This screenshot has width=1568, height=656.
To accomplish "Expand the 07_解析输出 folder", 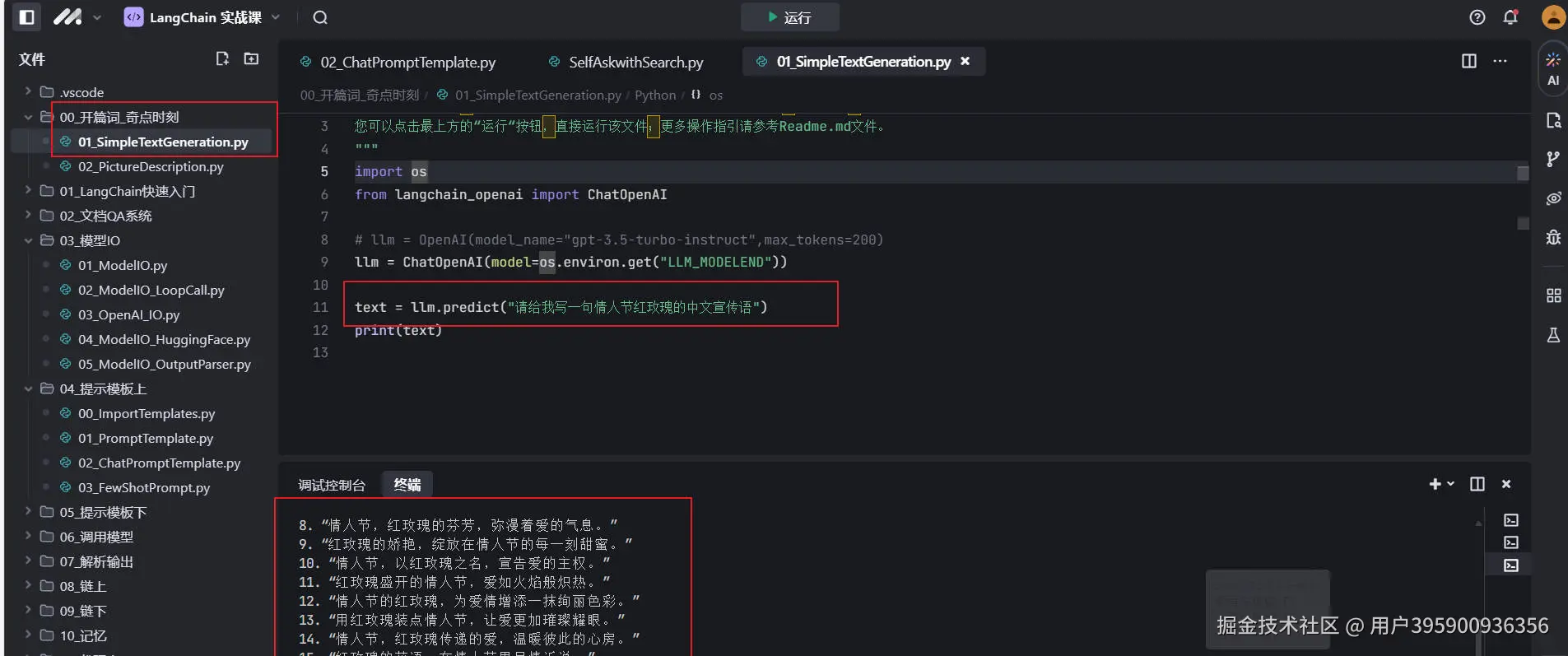I will (28, 561).
